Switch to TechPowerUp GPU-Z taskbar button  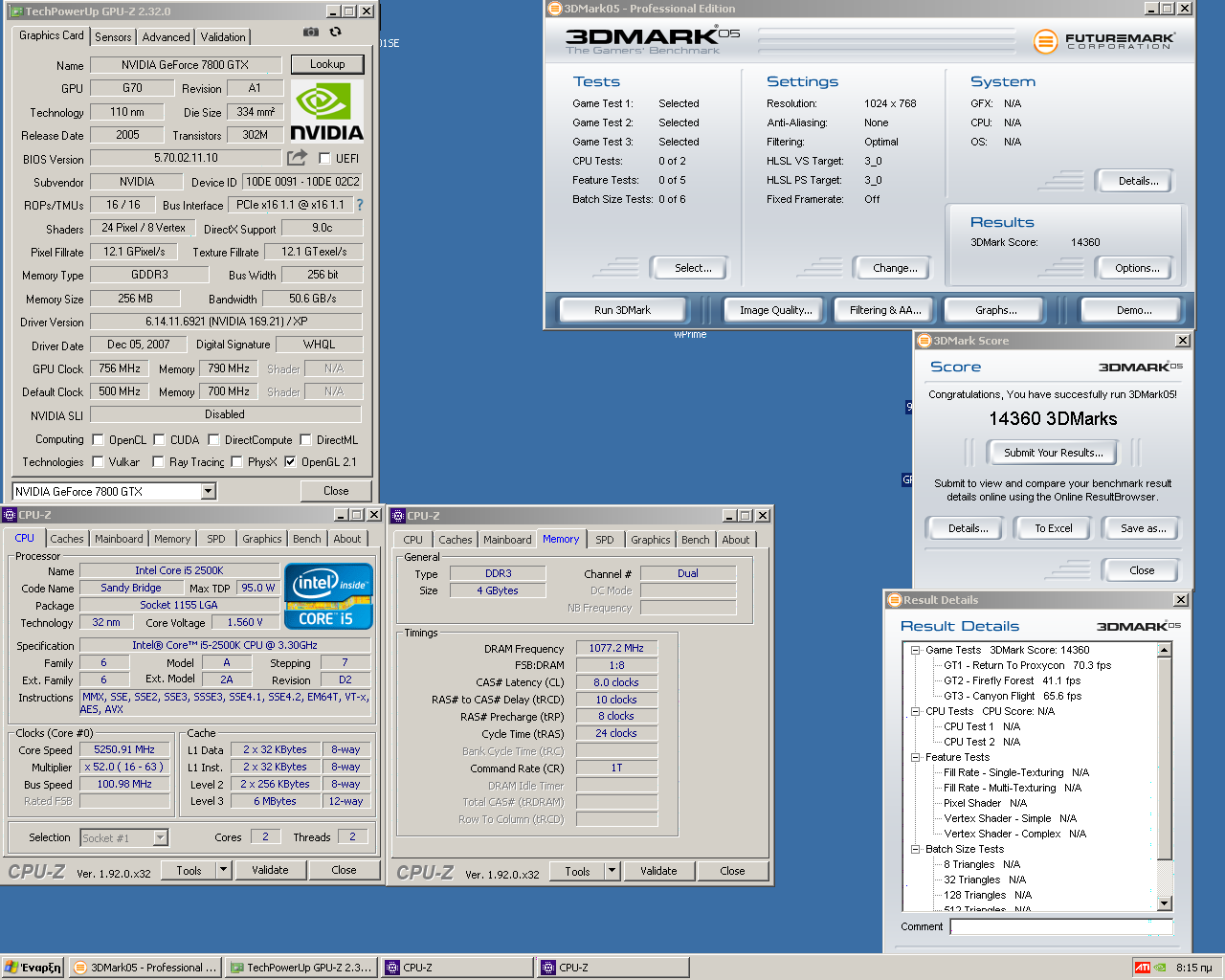tap(301, 968)
